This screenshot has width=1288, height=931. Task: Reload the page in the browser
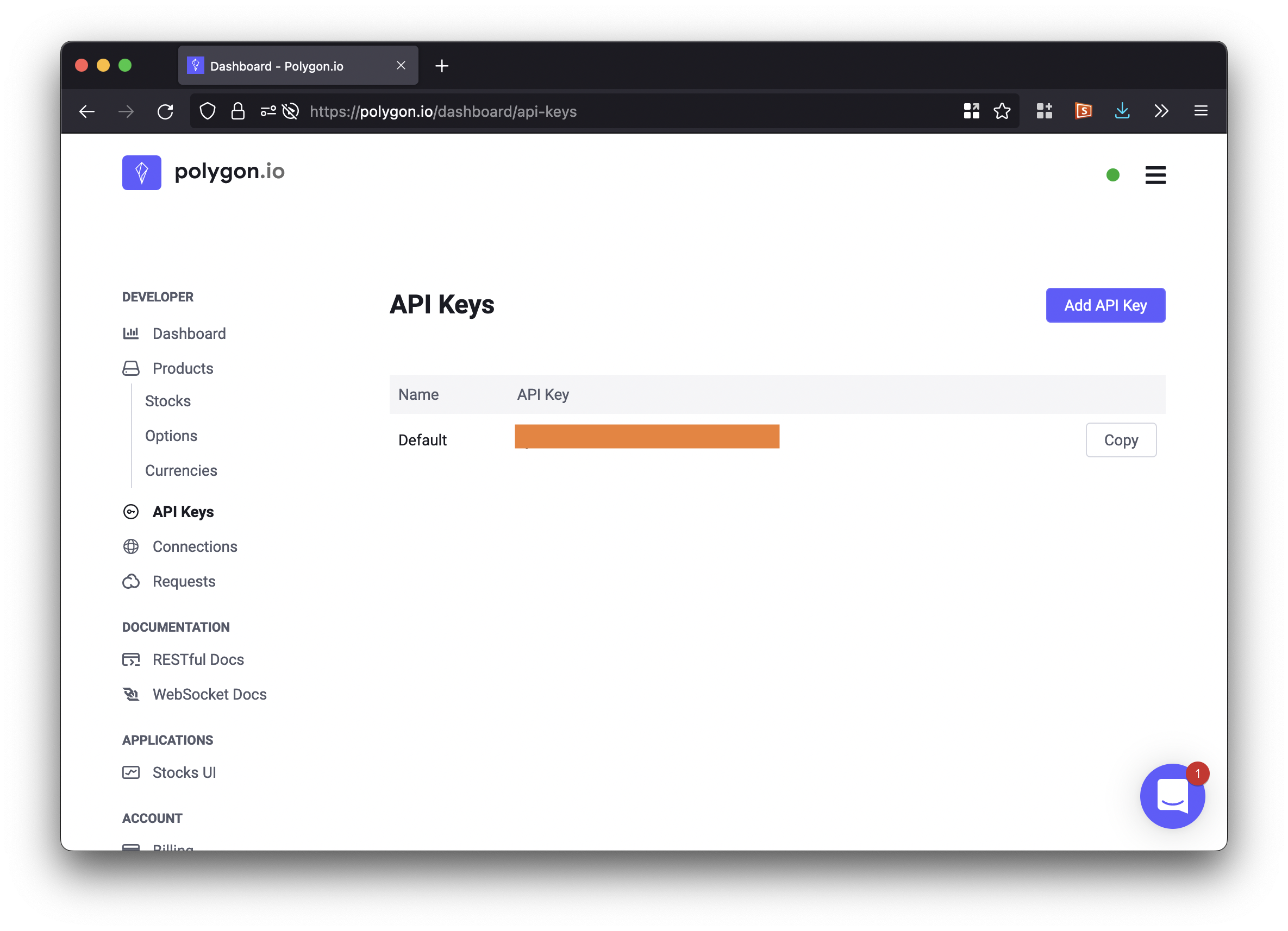(165, 111)
